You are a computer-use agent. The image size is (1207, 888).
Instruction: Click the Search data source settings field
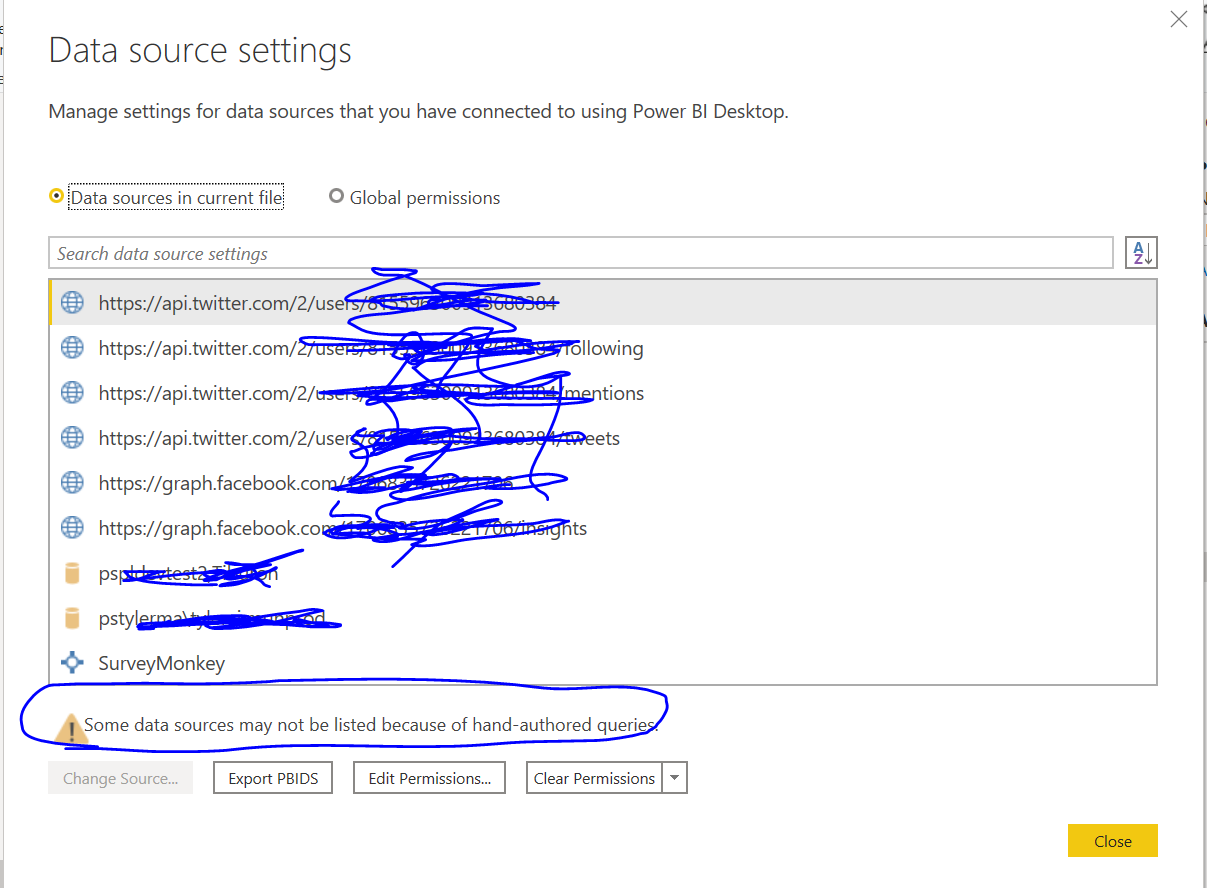580,253
